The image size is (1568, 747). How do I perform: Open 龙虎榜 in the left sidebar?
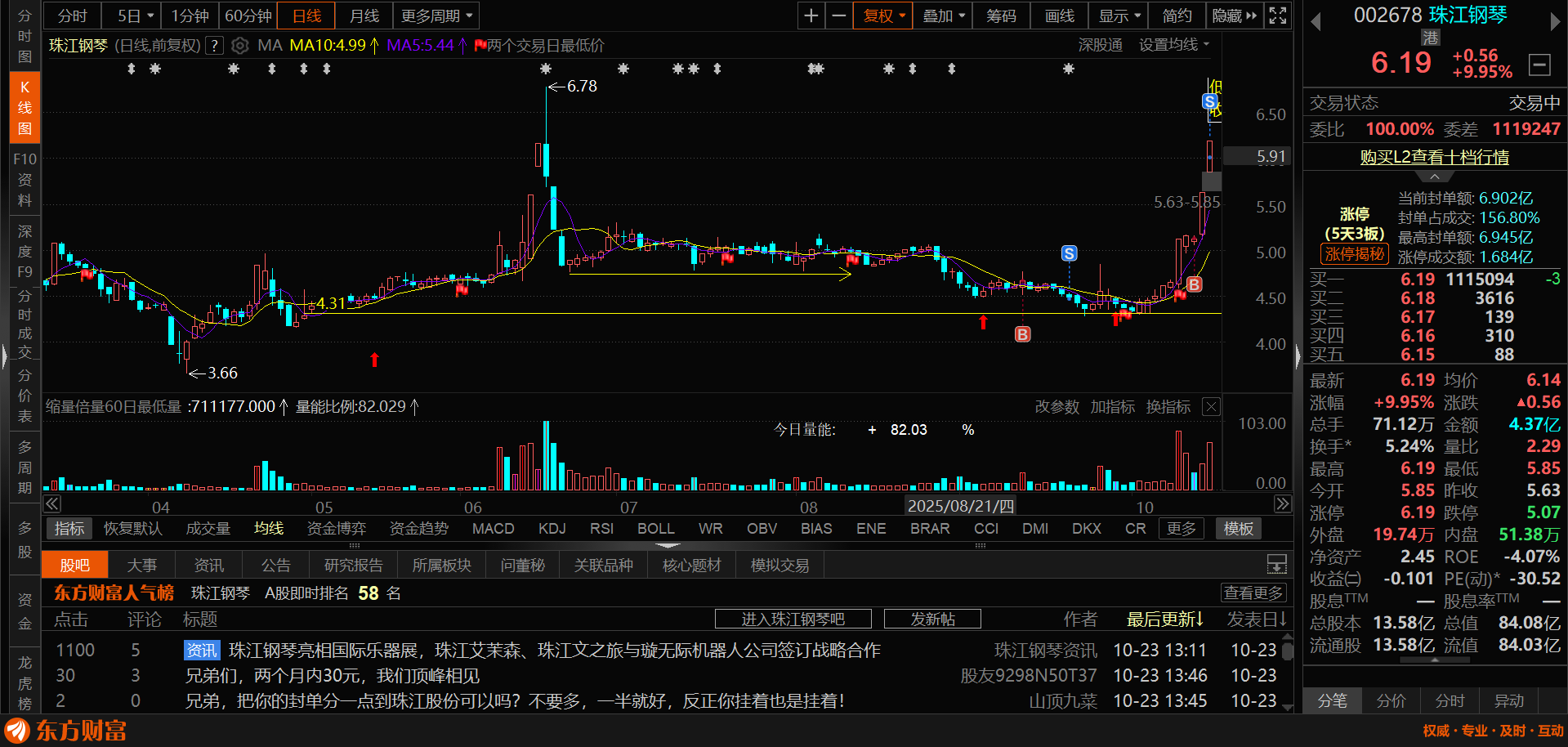25,682
